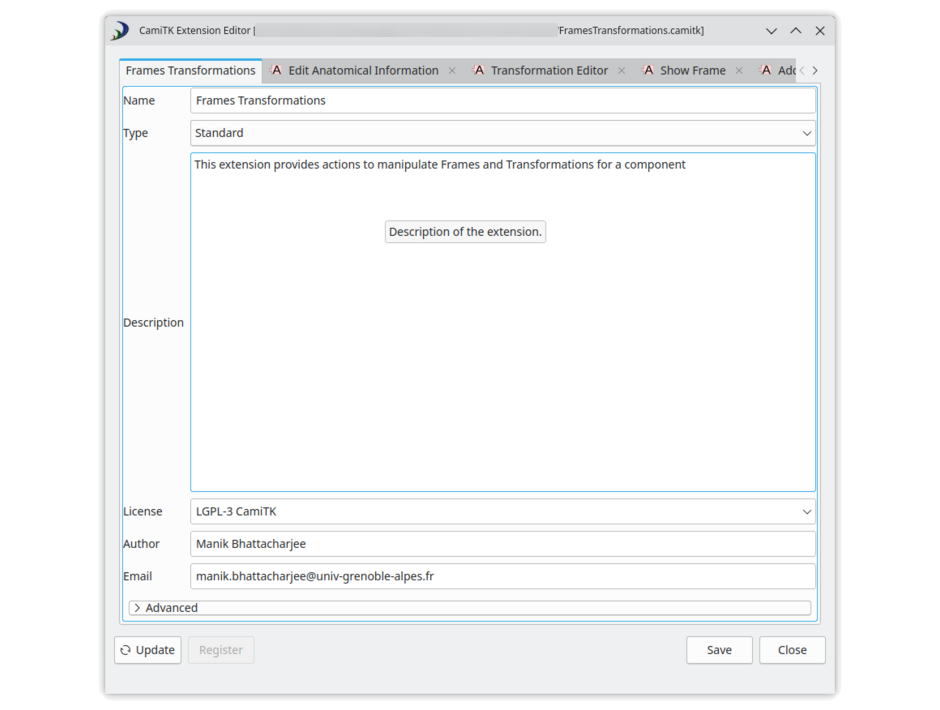The height and width of the screenshot is (710, 940).
Task: Click the action icon on the partially visible Add tab
Action: point(765,70)
